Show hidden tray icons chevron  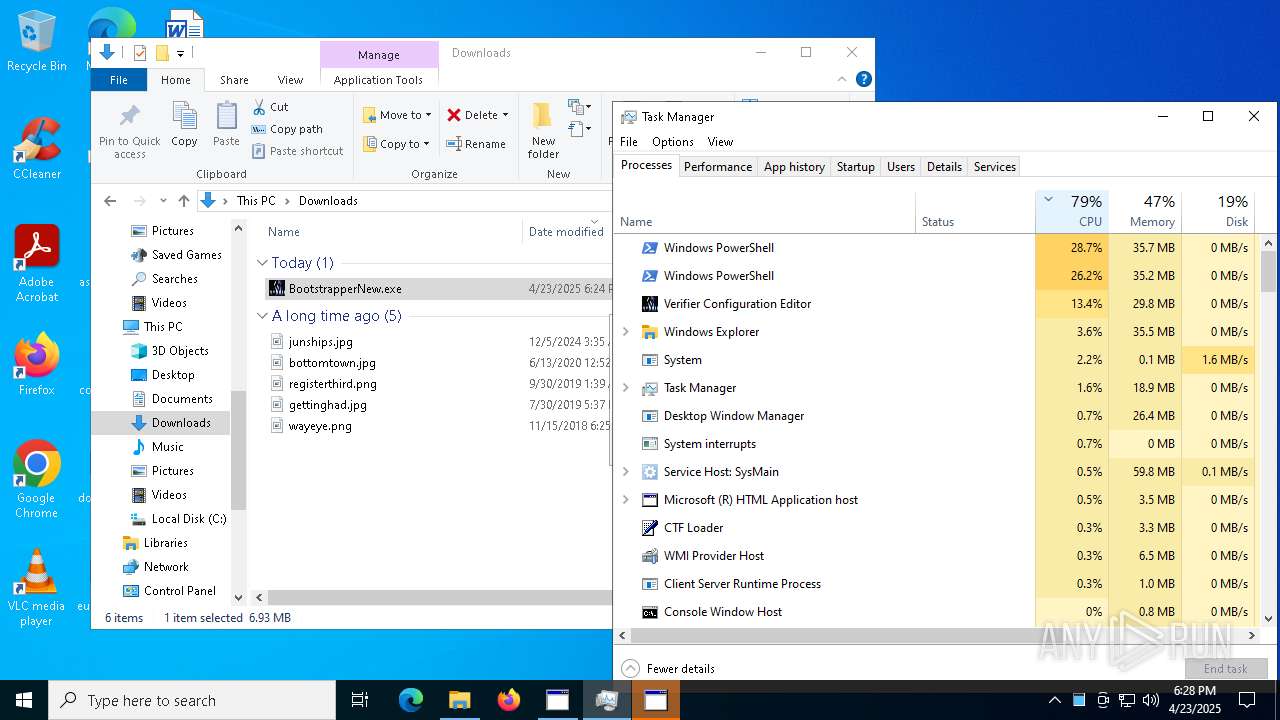click(x=1054, y=700)
